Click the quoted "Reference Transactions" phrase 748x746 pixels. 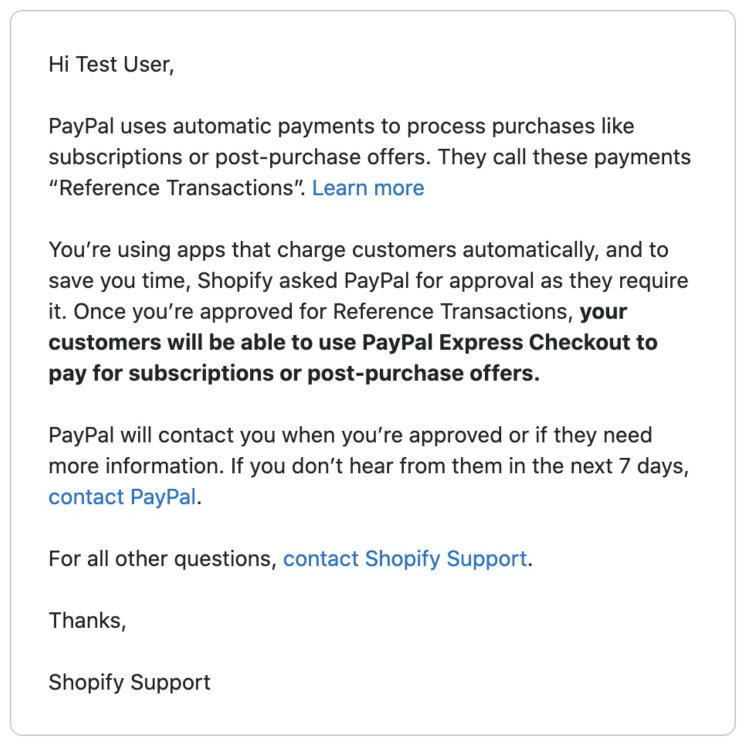(177, 188)
